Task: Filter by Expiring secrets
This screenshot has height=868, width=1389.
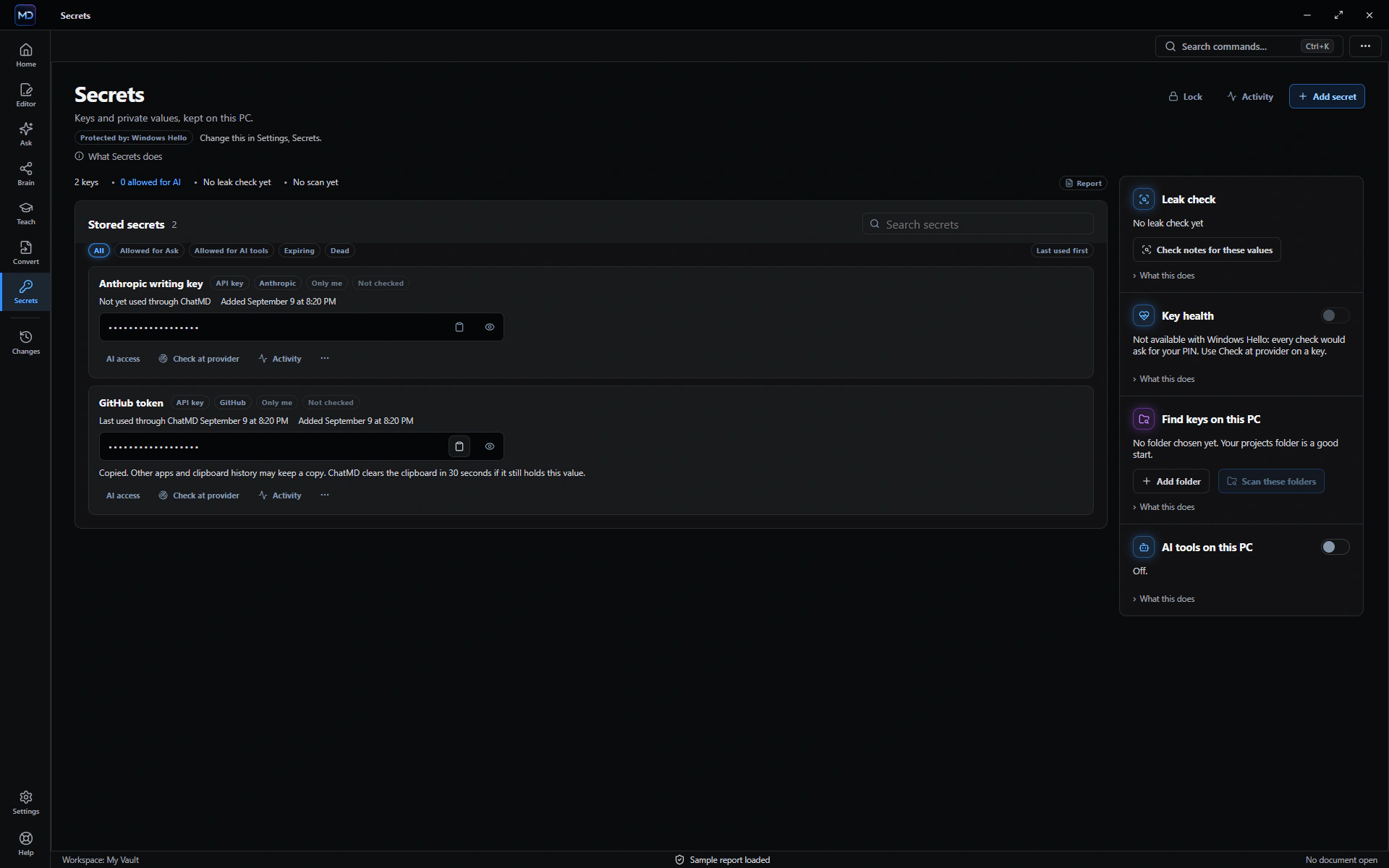Action: 299,250
